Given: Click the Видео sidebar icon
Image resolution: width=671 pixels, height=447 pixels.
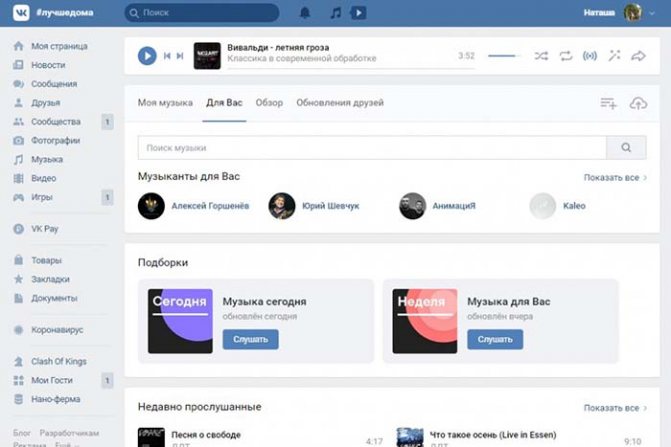Looking at the screenshot, I should [x=18, y=178].
